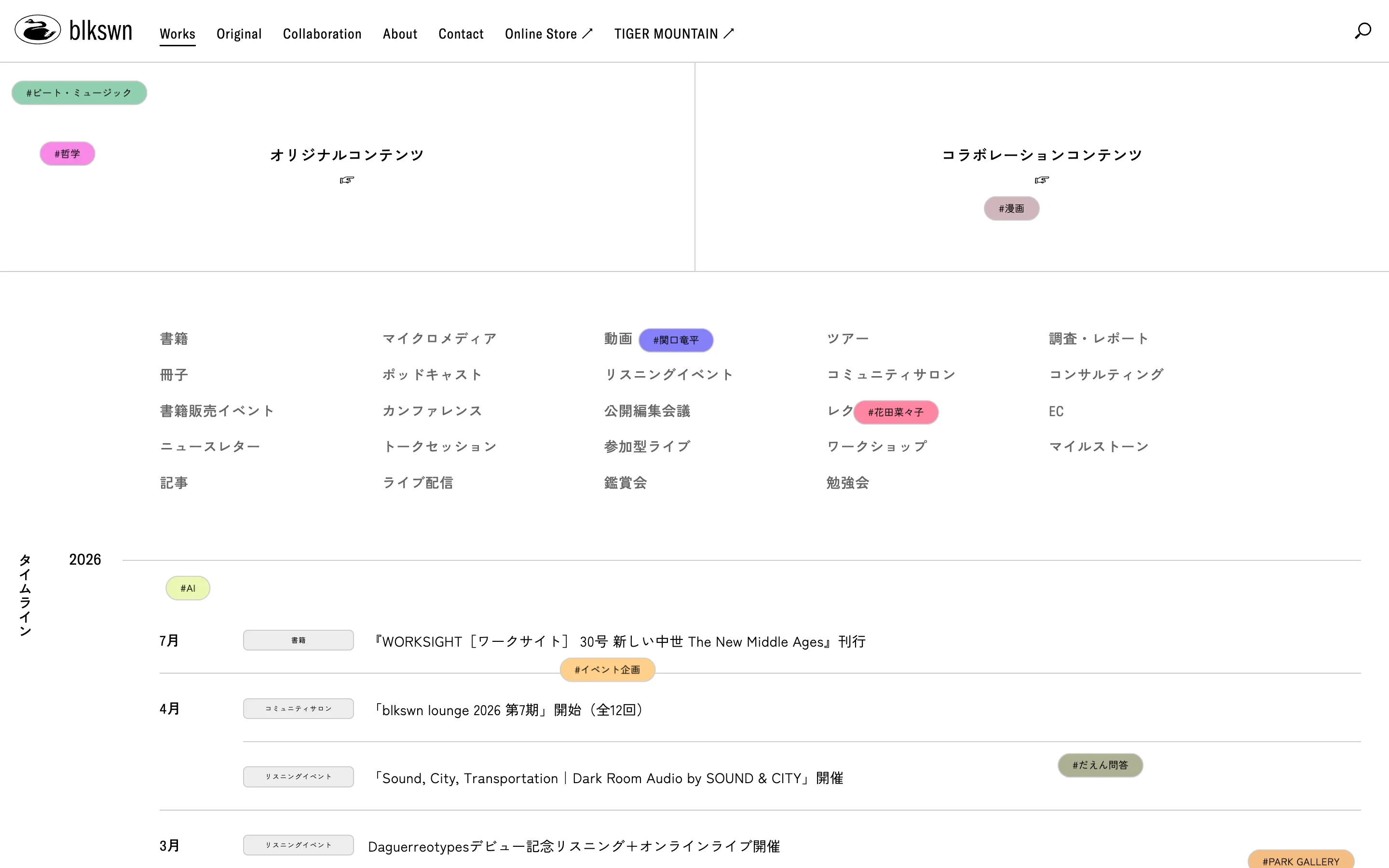The image size is (1389, 868).
Task: Open the About page
Action: (x=400, y=34)
